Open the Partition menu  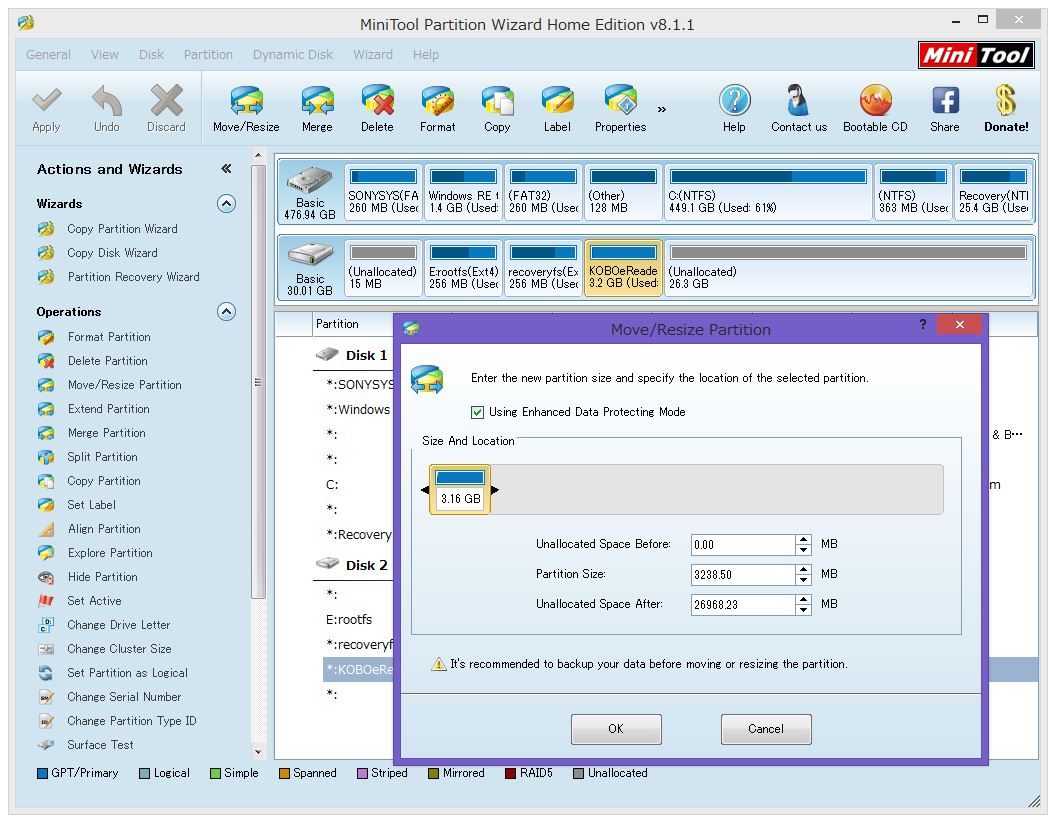[208, 55]
